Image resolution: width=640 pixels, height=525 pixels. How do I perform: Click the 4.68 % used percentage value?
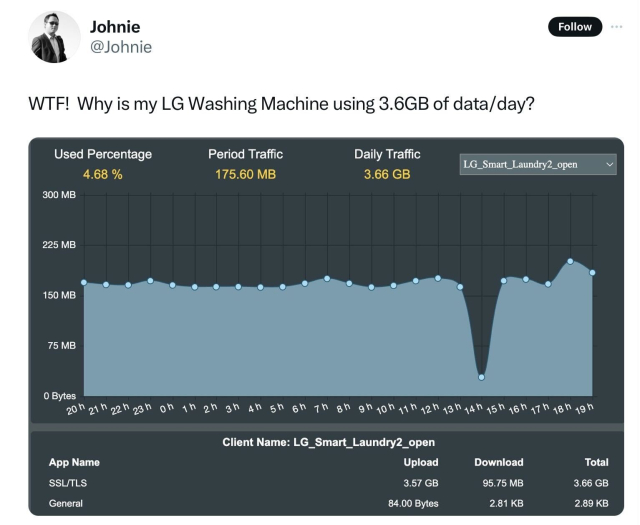(x=102, y=174)
